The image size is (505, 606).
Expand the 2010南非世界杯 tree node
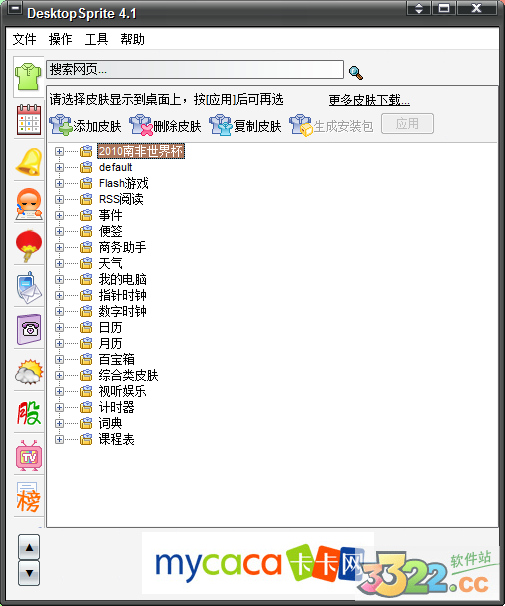point(59,151)
